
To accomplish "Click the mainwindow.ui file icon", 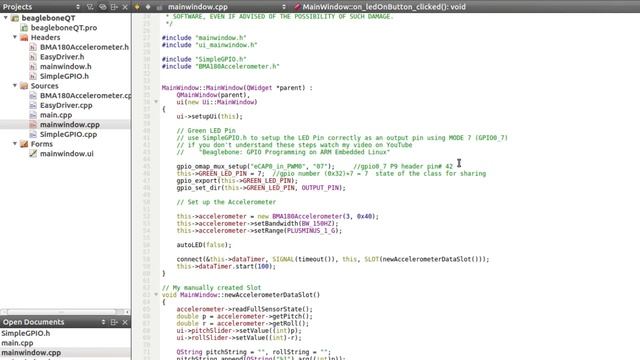I will coord(33,154).
